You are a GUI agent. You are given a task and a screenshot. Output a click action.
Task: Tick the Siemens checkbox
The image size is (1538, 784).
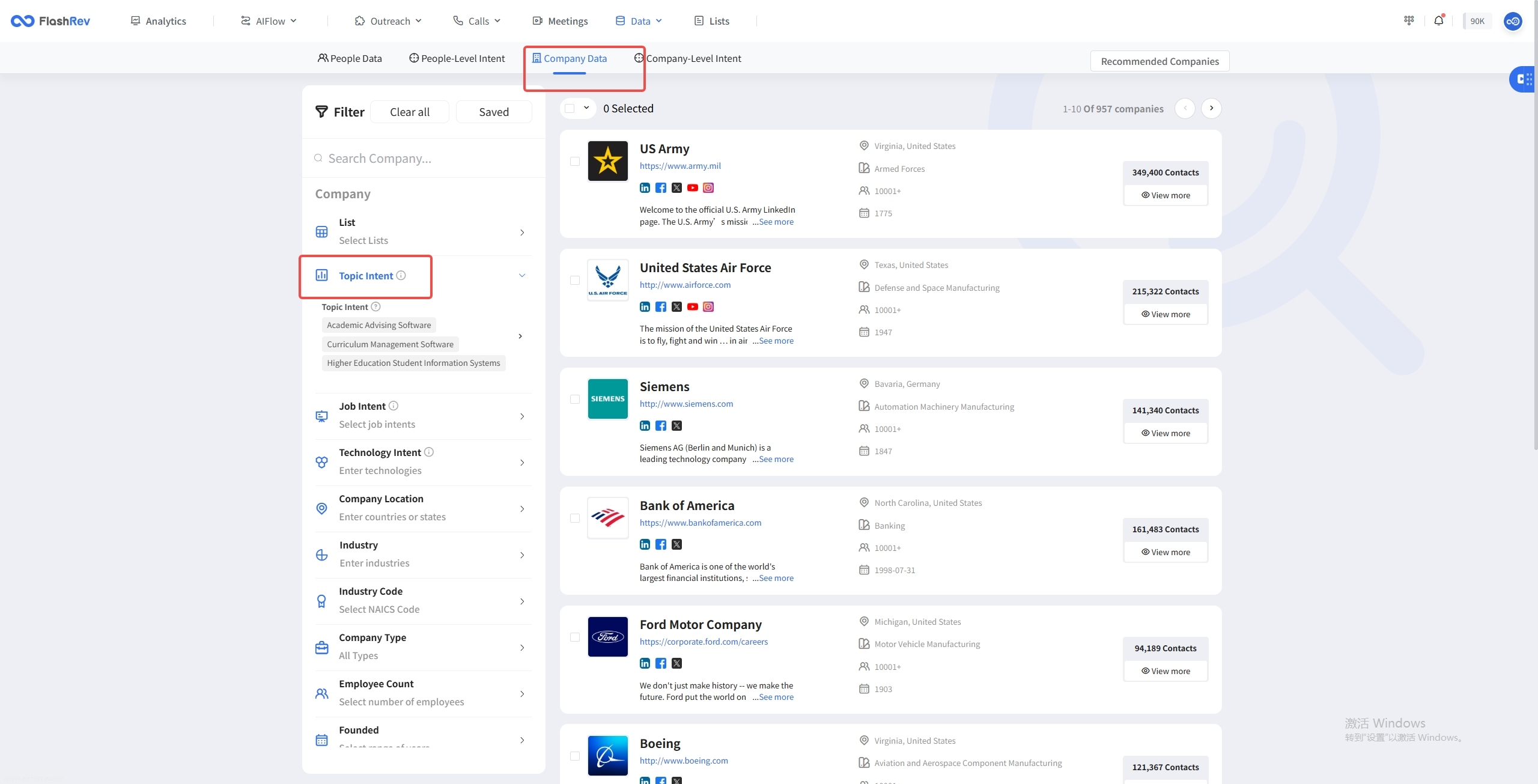tap(575, 399)
